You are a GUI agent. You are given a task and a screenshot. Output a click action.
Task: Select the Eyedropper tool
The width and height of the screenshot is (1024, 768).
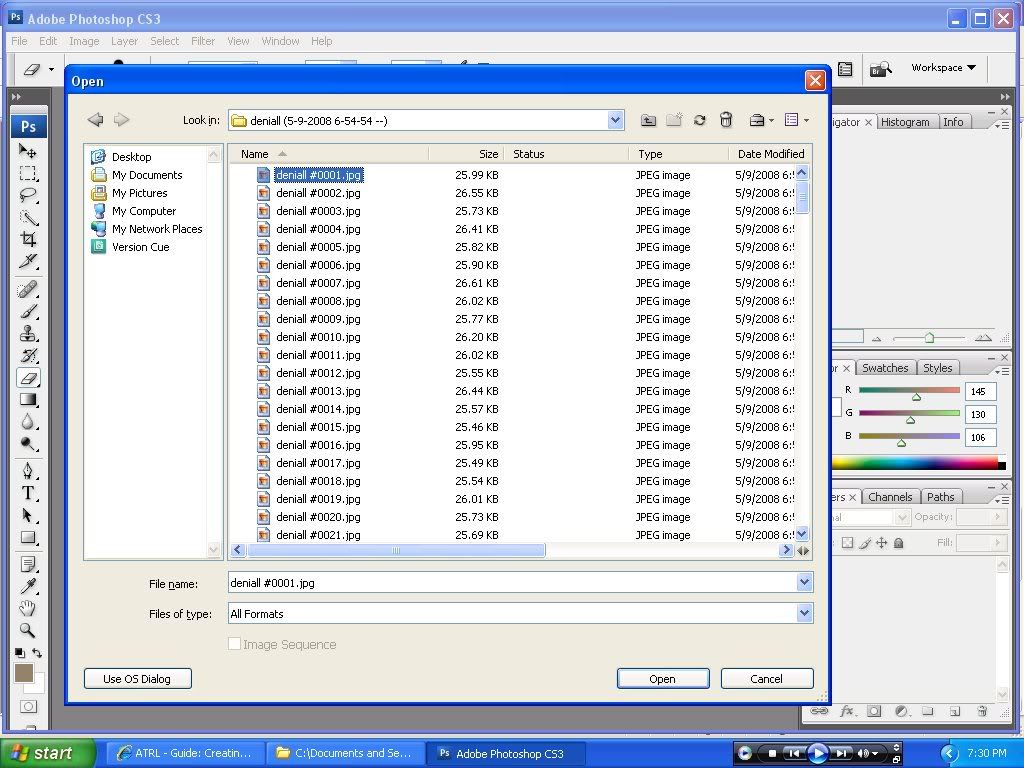[27, 586]
